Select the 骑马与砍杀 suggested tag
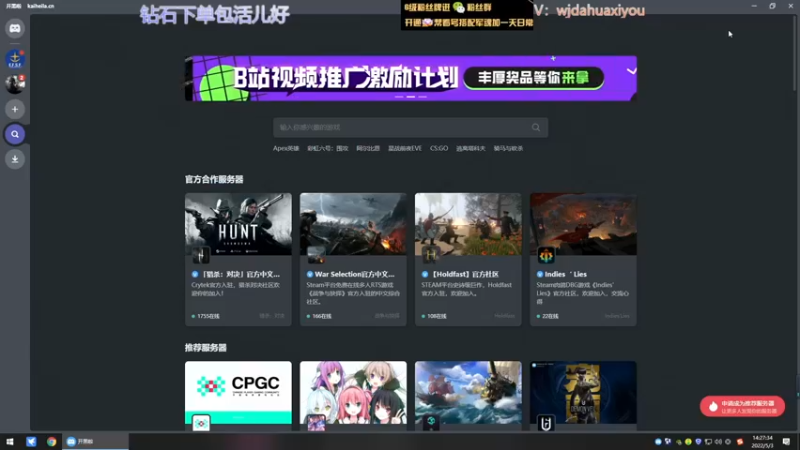Viewport: 800px width, 450px height. [508, 148]
